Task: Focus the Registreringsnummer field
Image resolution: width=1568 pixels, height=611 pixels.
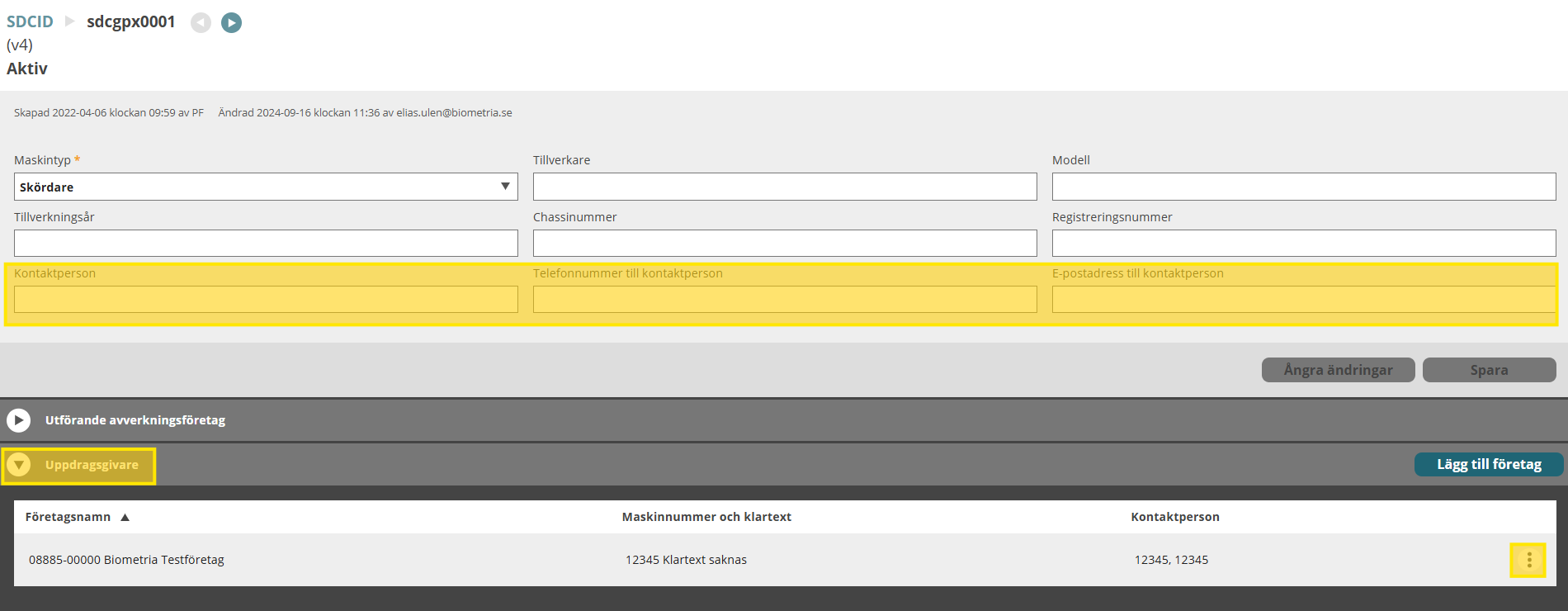Action: pyautogui.click(x=1304, y=244)
